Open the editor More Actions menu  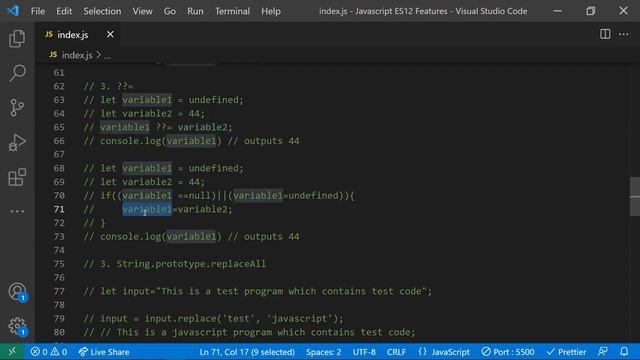[624, 34]
